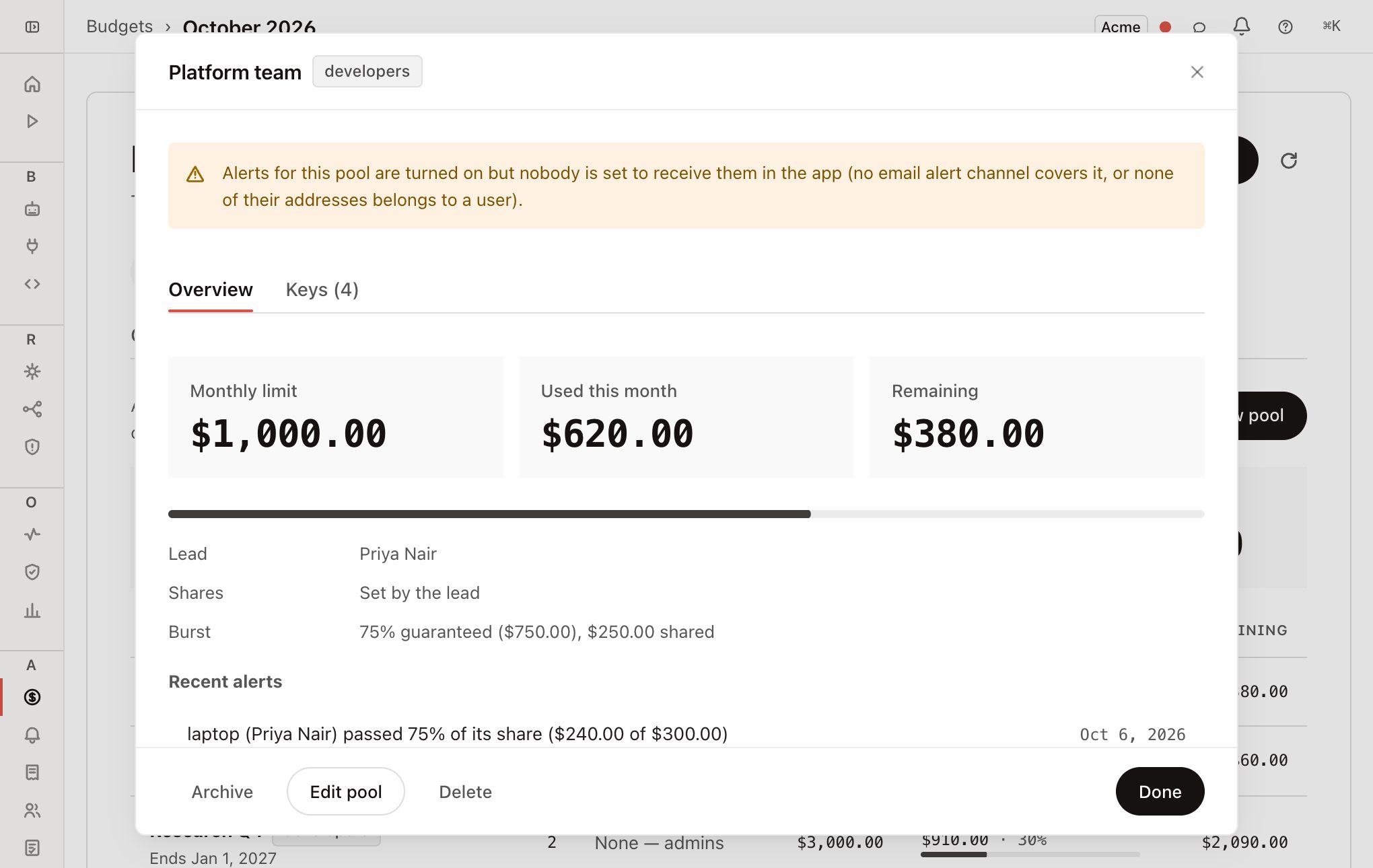This screenshot has width=1373, height=868.
Task: Click the notifications bell in top bar
Action: pos(1242,27)
